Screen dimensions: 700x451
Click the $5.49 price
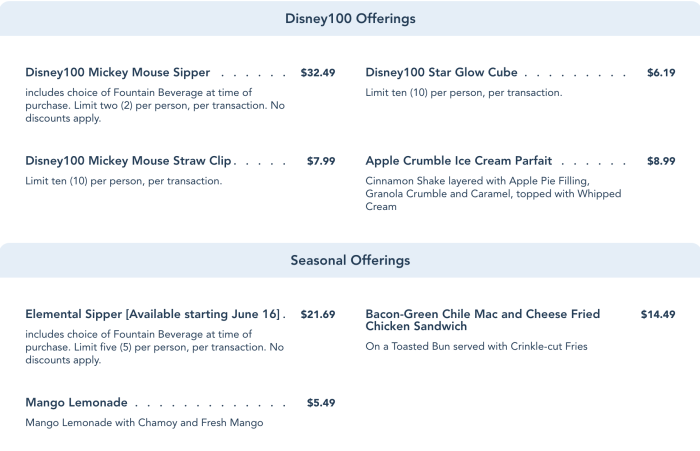point(321,403)
